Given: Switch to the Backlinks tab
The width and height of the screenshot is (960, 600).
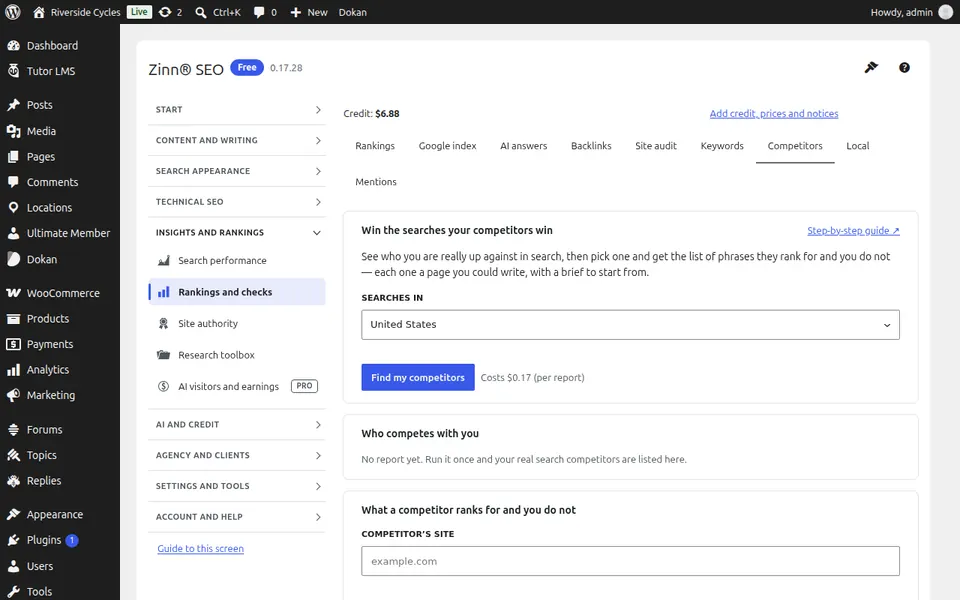Looking at the screenshot, I should [x=591, y=146].
